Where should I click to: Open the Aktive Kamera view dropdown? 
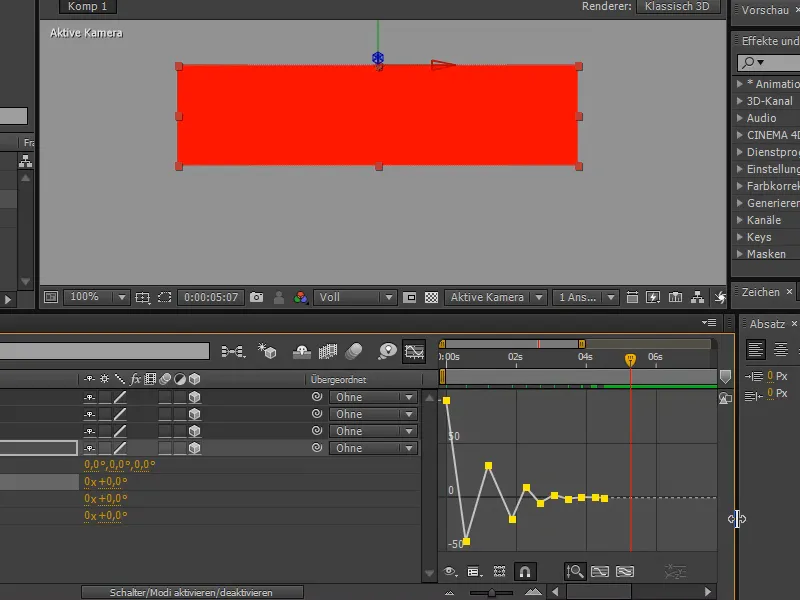coord(495,297)
